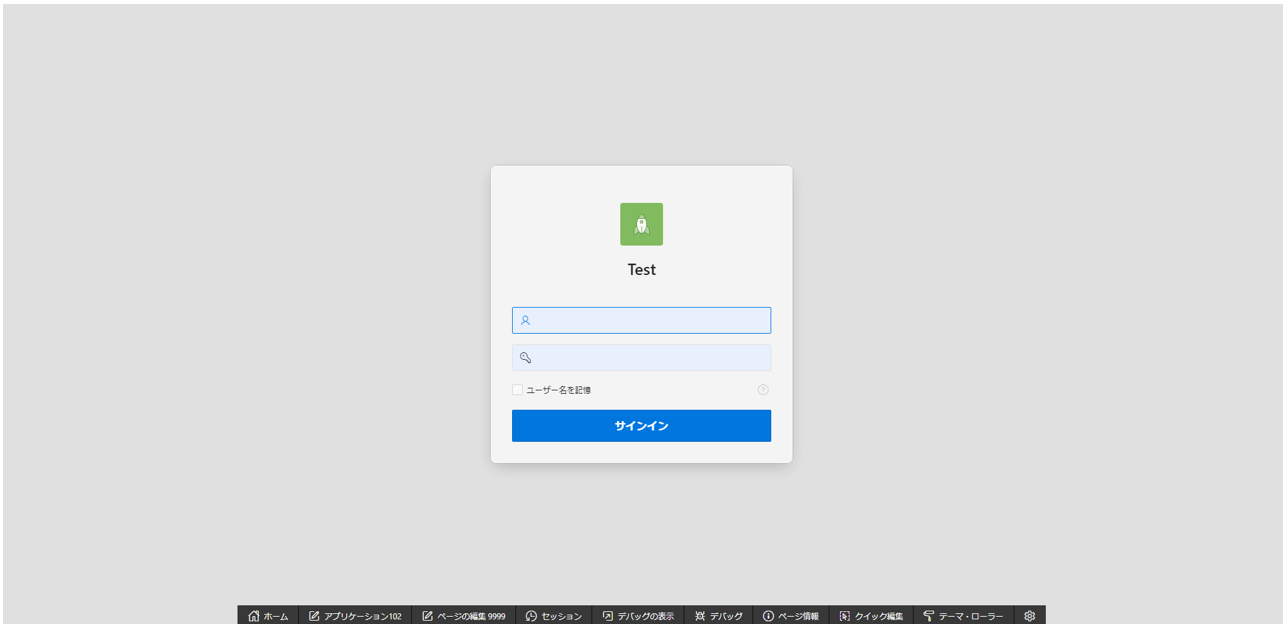Select ページの編集 9999 on the toolbar

(465, 615)
